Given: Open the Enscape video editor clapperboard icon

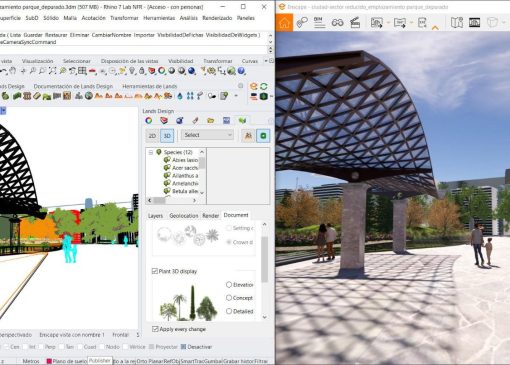Looking at the screenshot, I should tap(355, 22).
